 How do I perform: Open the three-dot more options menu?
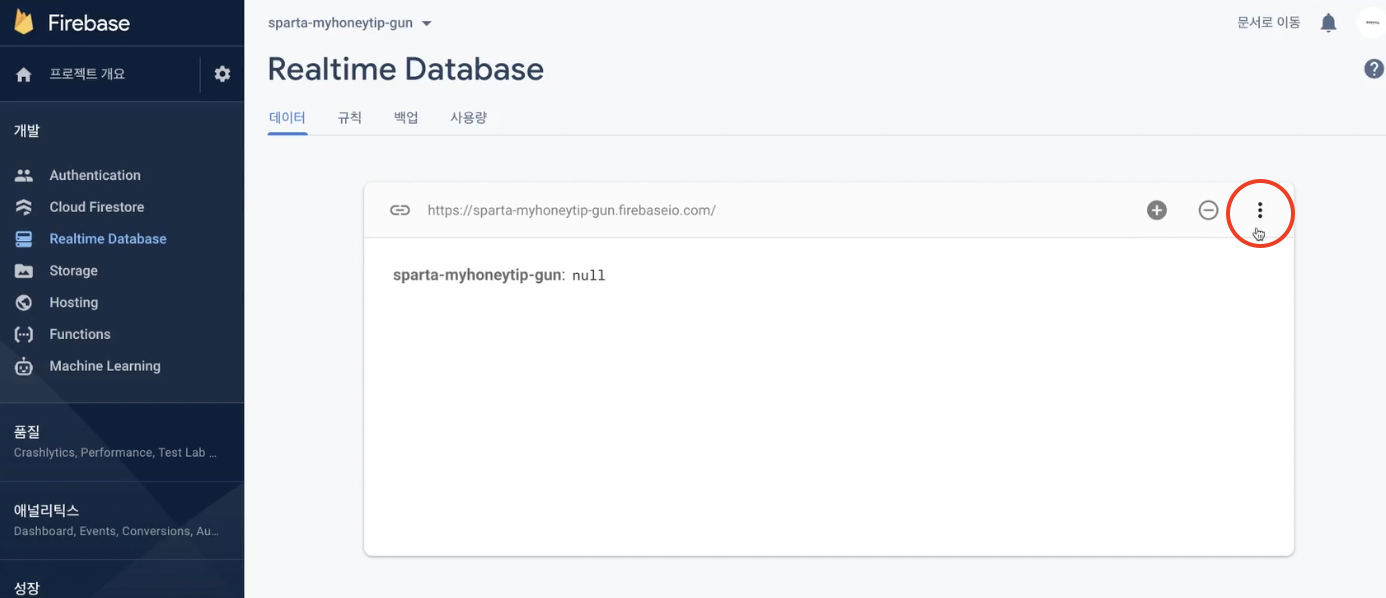click(x=1260, y=210)
